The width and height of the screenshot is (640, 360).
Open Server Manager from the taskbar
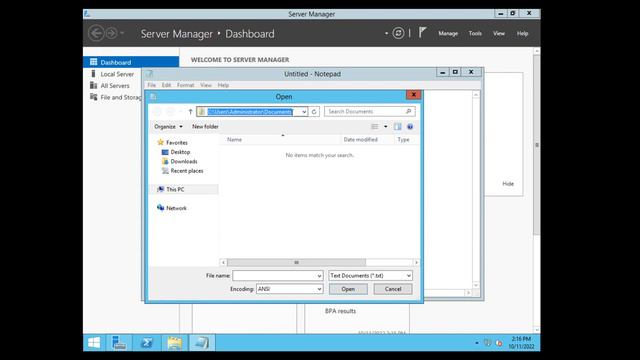coord(119,342)
